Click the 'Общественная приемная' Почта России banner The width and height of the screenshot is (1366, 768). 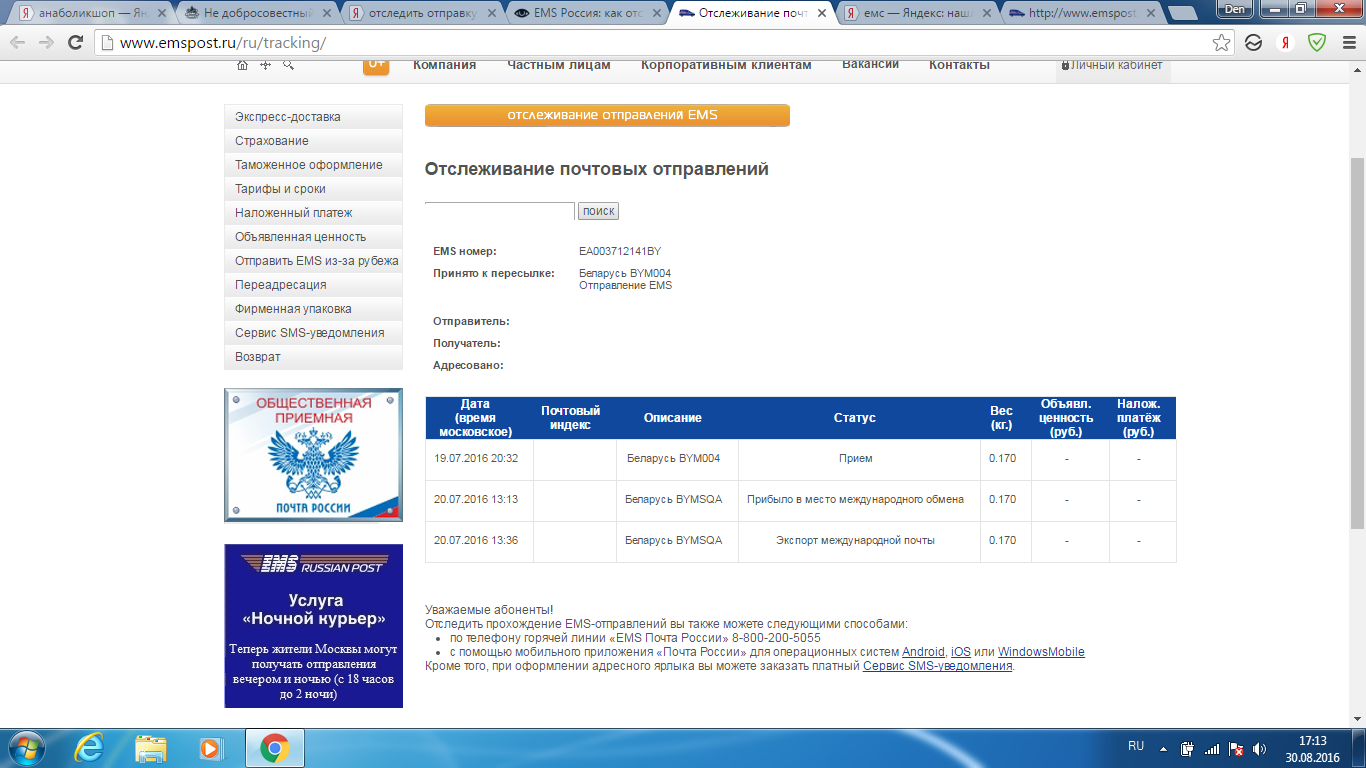coord(313,455)
